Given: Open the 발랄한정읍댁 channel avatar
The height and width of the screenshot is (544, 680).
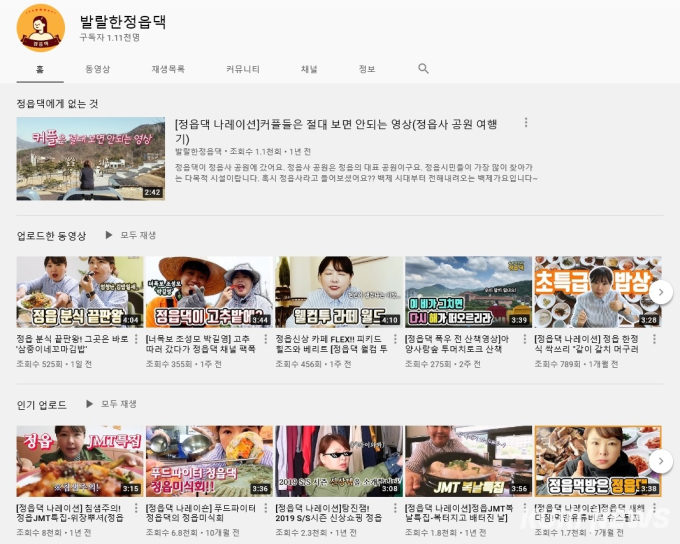Looking at the screenshot, I should click(x=41, y=27).
